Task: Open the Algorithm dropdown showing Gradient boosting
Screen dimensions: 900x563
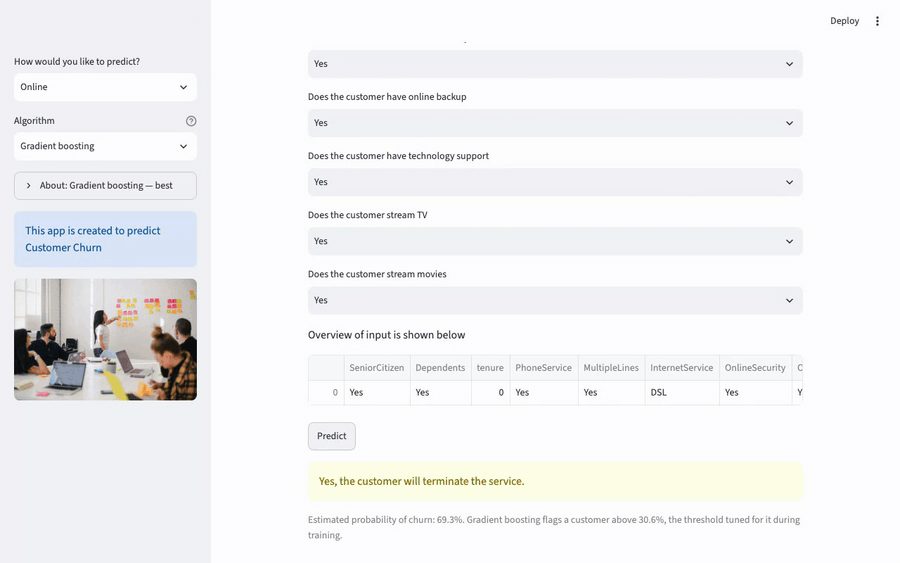Action: coord(105,146)
